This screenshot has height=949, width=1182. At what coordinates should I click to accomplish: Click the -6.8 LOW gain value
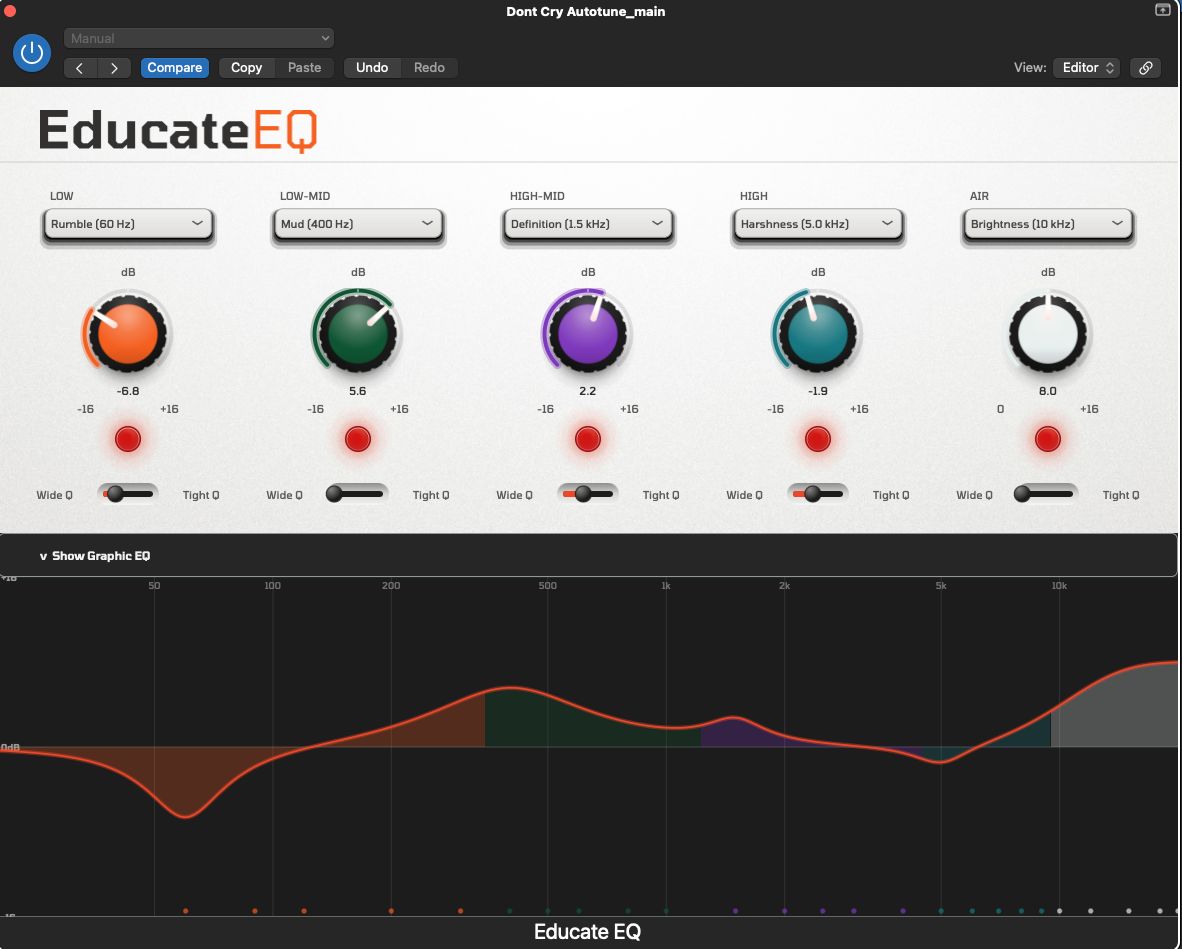[x=128, y=391]
